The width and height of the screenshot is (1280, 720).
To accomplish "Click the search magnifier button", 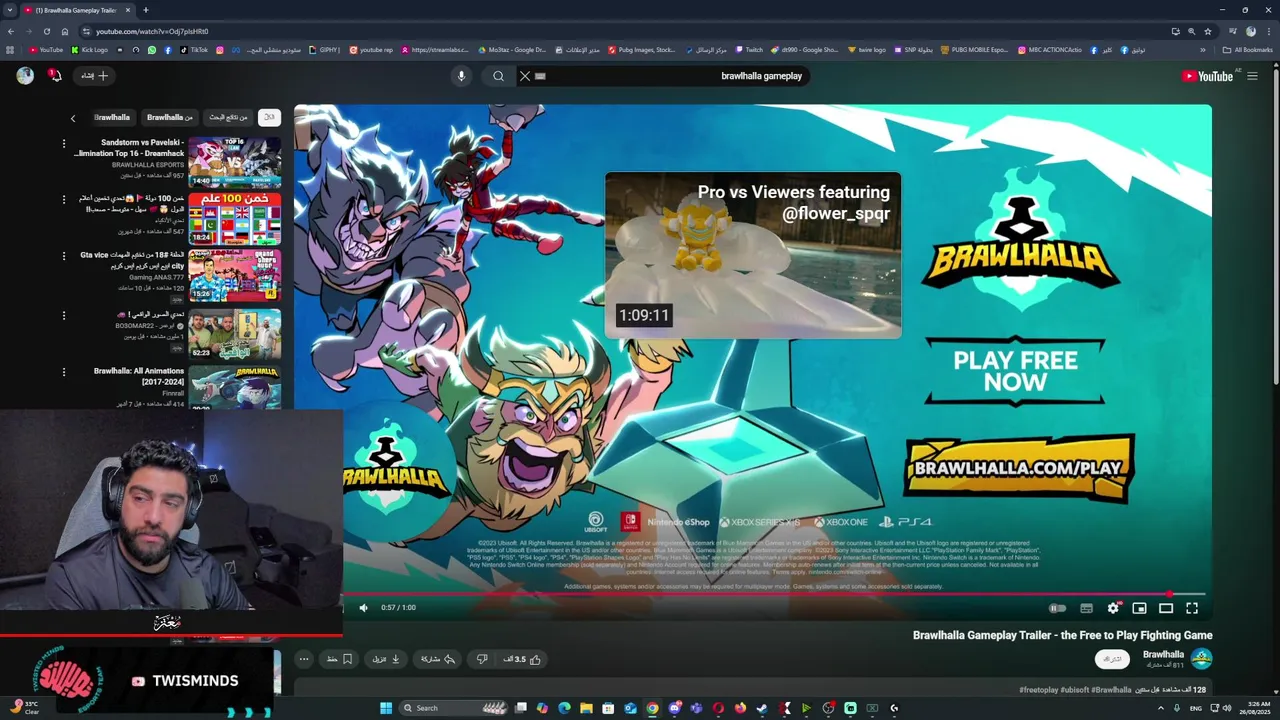I will (498, 76).
